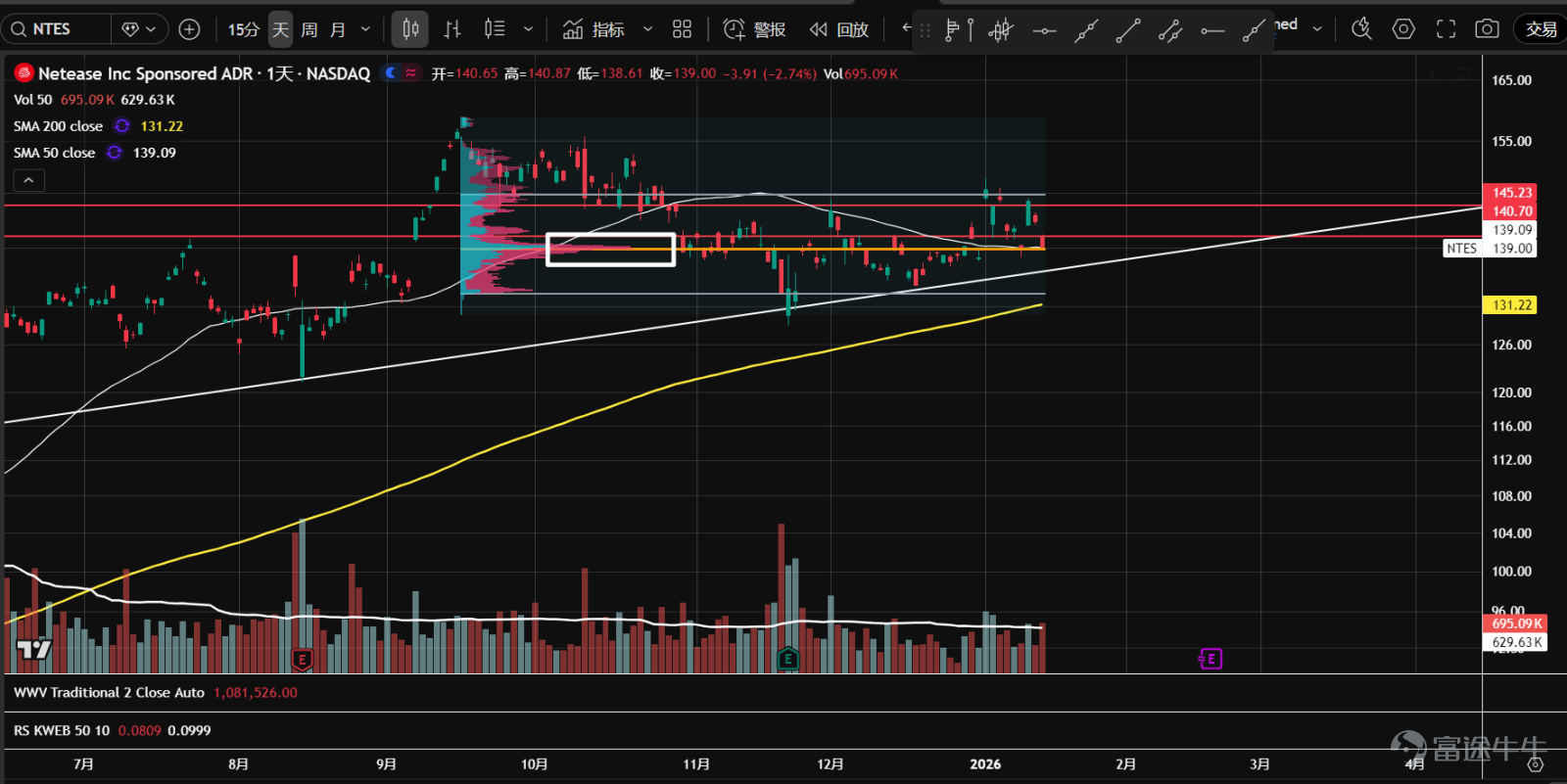Add a symbol with the plus circle icon
Image resolution: width=1567 pixels, height=784 pixels.
190,29
